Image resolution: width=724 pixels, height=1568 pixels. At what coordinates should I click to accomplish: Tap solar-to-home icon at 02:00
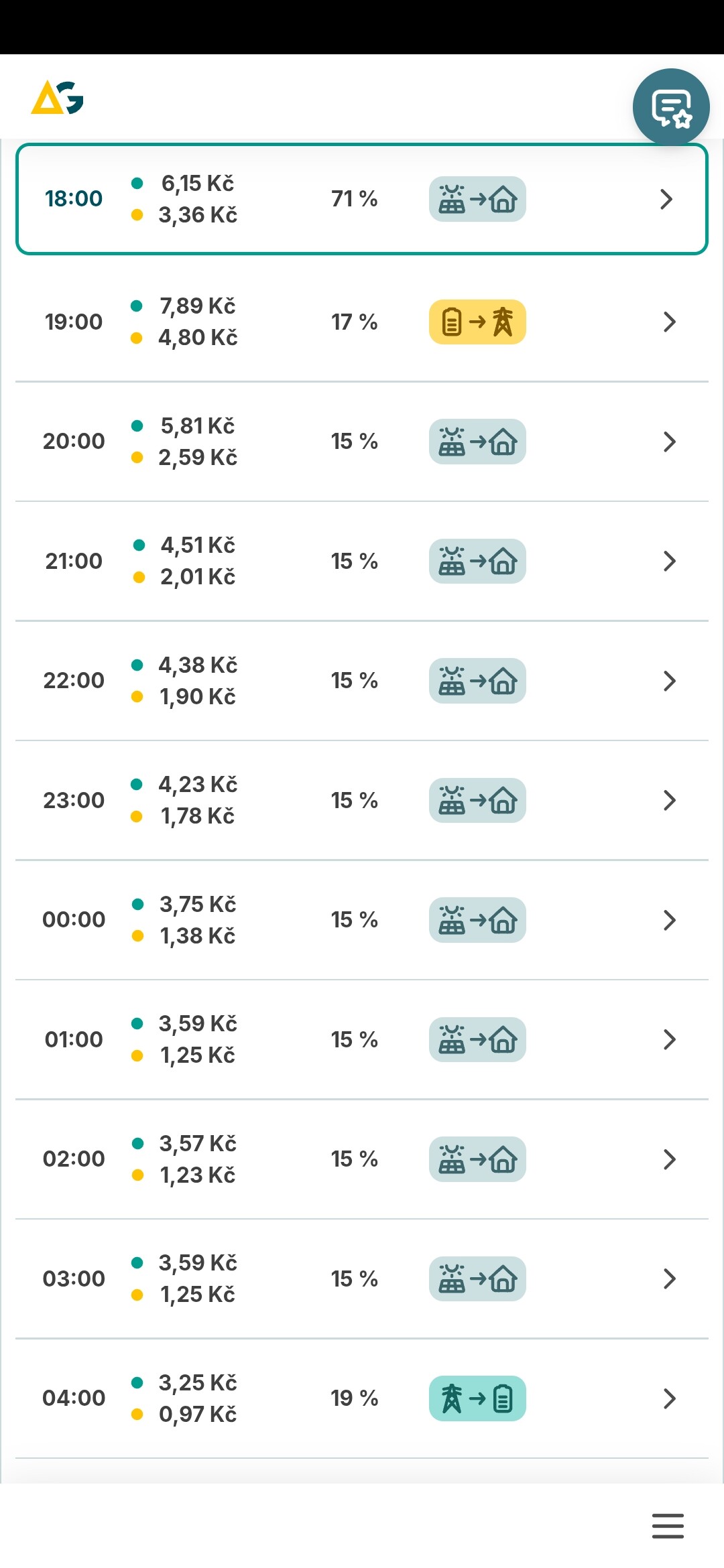tap(477, 1159)
